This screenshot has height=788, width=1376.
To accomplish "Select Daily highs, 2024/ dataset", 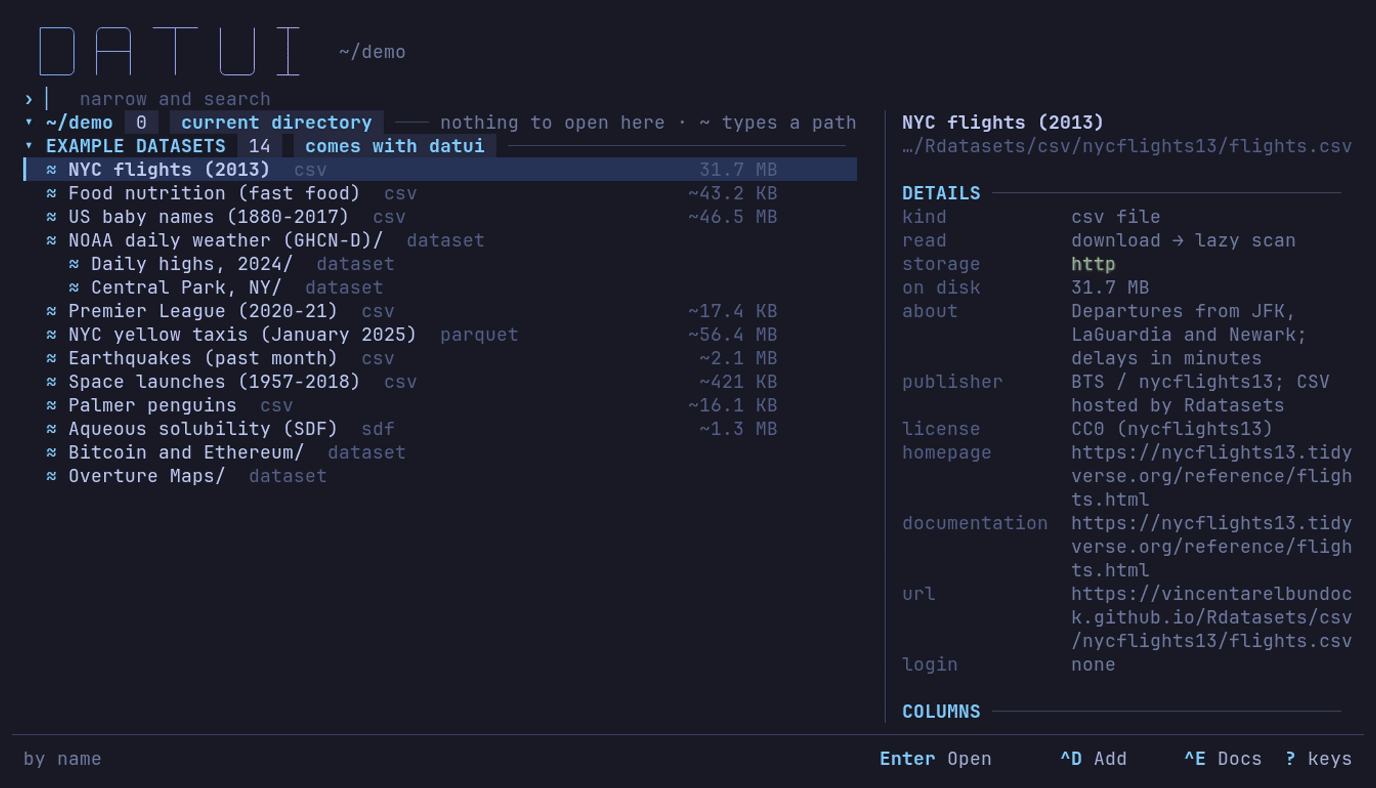I will 440,264.
